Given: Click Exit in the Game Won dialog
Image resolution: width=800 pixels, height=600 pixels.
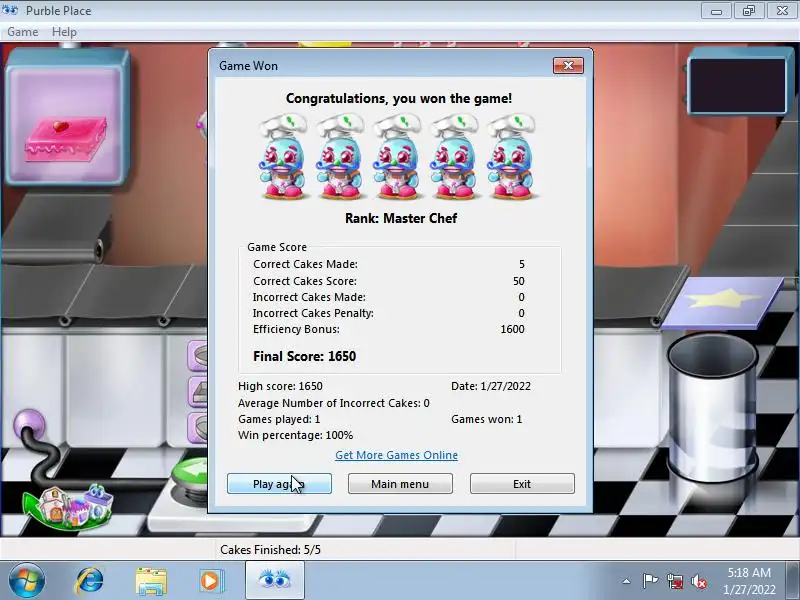Looking at the screenshot, I should pos(522,484).
